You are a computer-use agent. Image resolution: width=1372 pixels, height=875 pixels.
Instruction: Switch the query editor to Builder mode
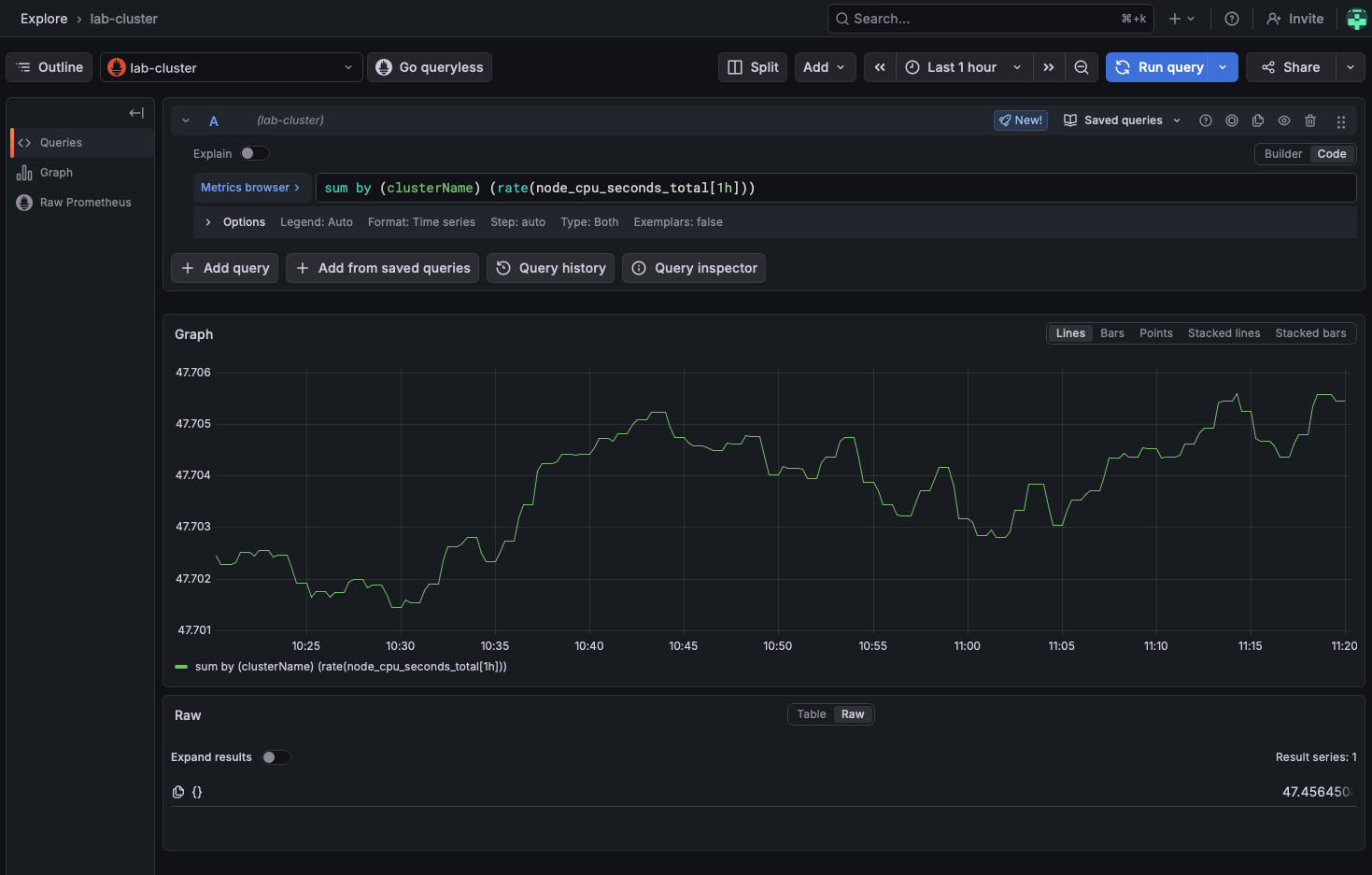1283,154
